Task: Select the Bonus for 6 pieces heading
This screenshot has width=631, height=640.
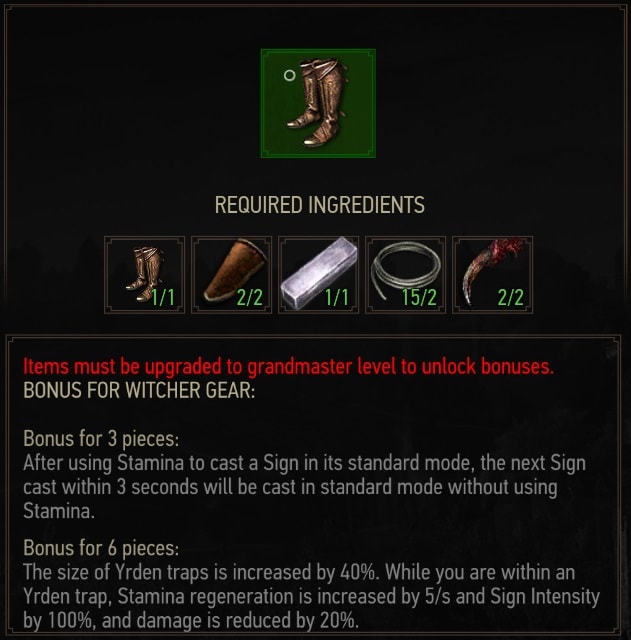Action: 101,548
